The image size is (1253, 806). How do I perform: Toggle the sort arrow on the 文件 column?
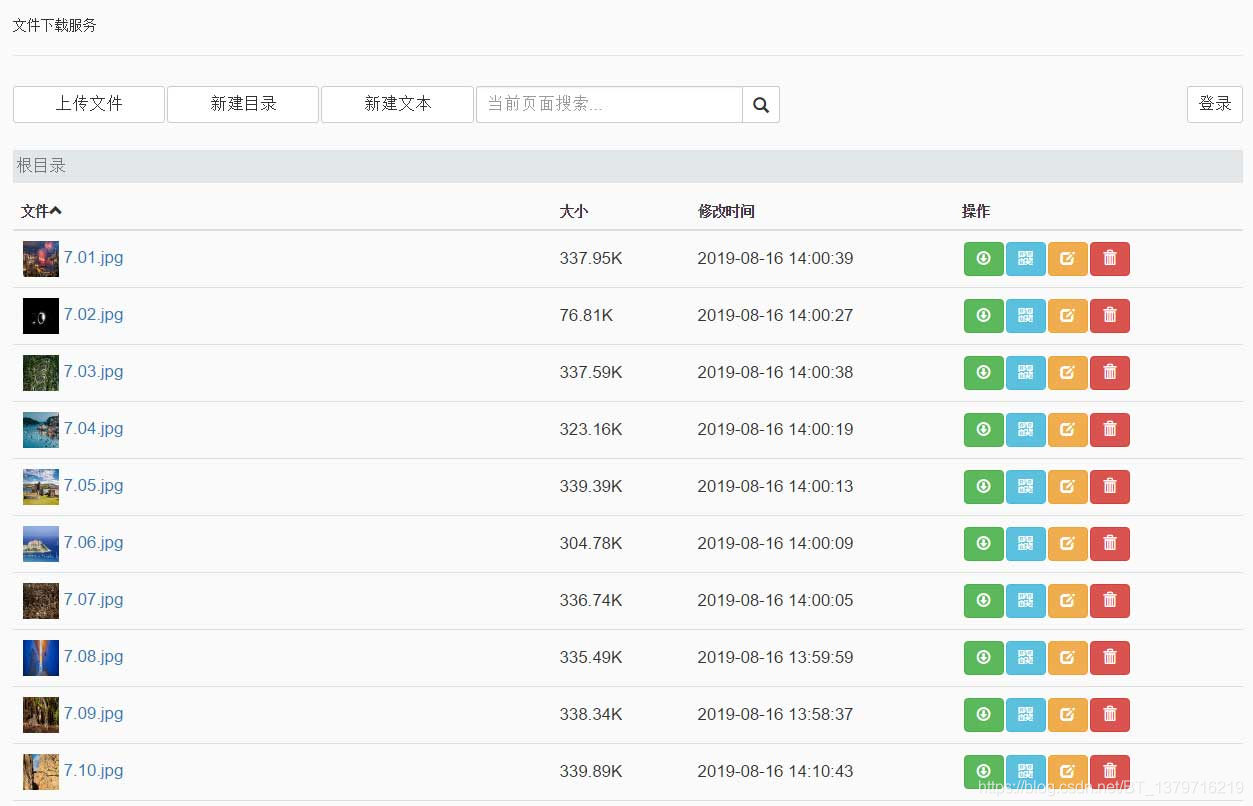pos(55,210)
